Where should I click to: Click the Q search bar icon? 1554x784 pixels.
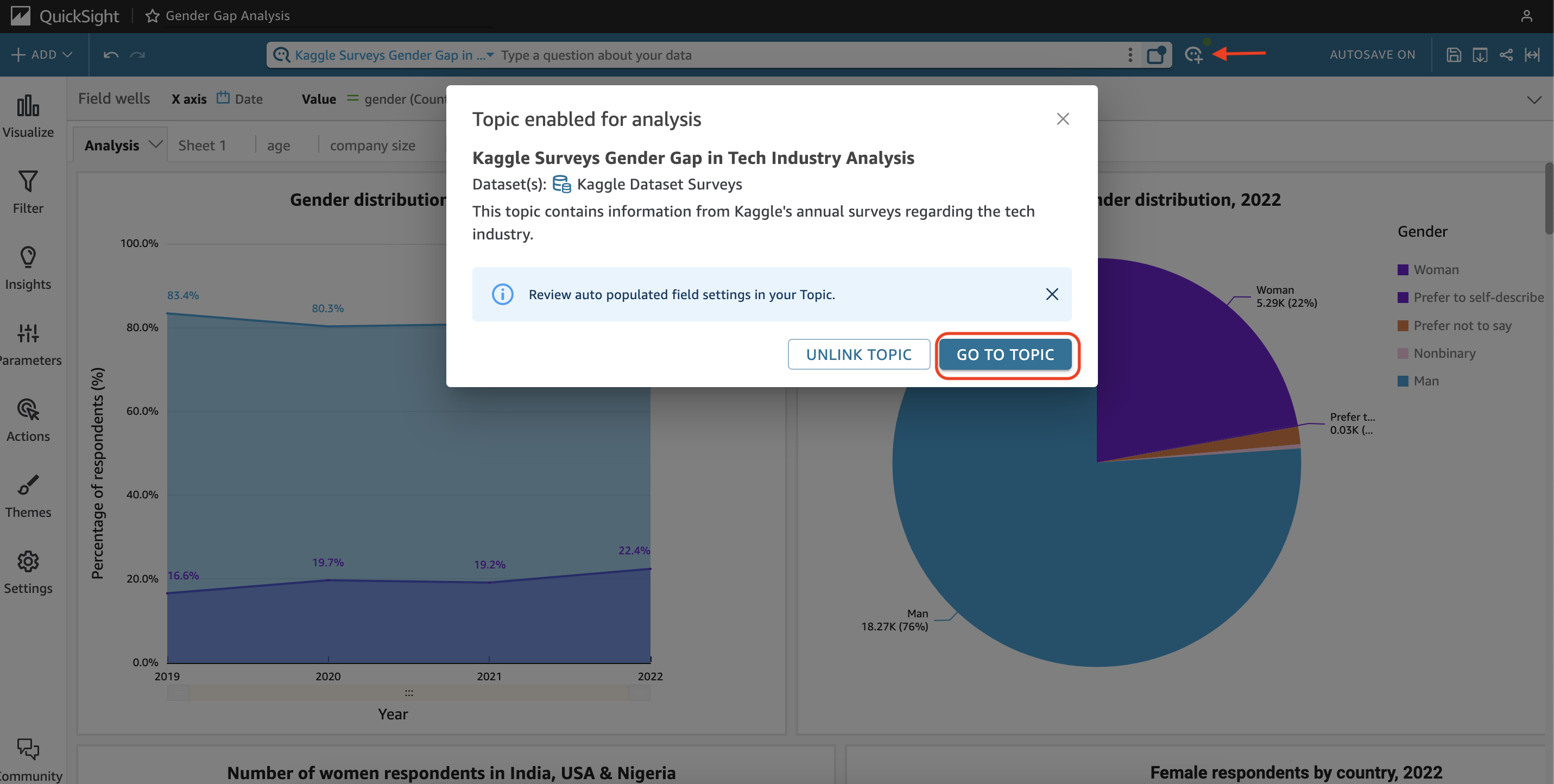[x=281, y=55]
